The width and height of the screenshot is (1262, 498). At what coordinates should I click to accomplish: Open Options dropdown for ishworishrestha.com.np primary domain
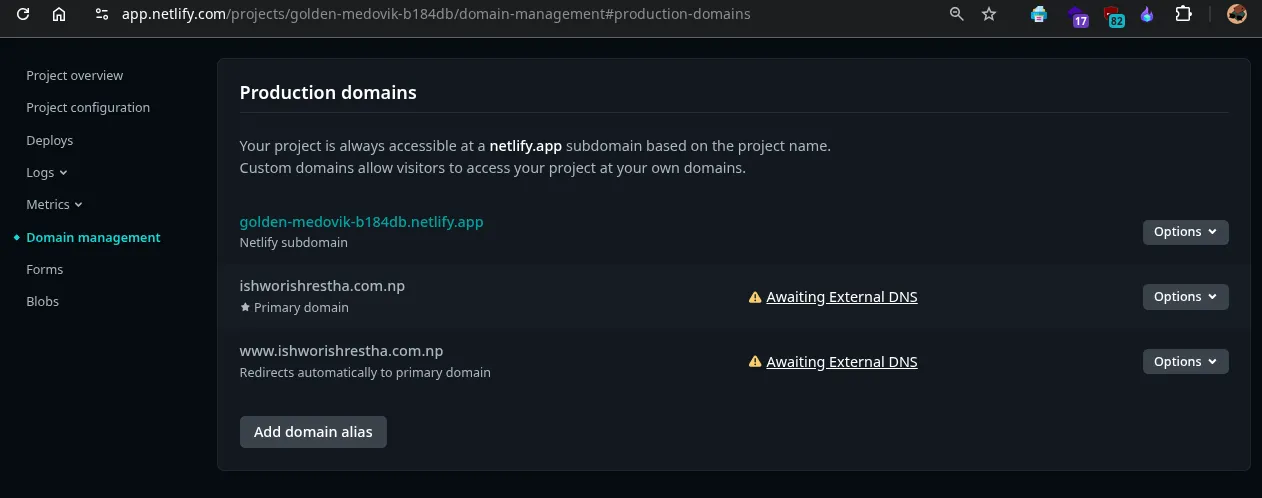[1185, 297]
